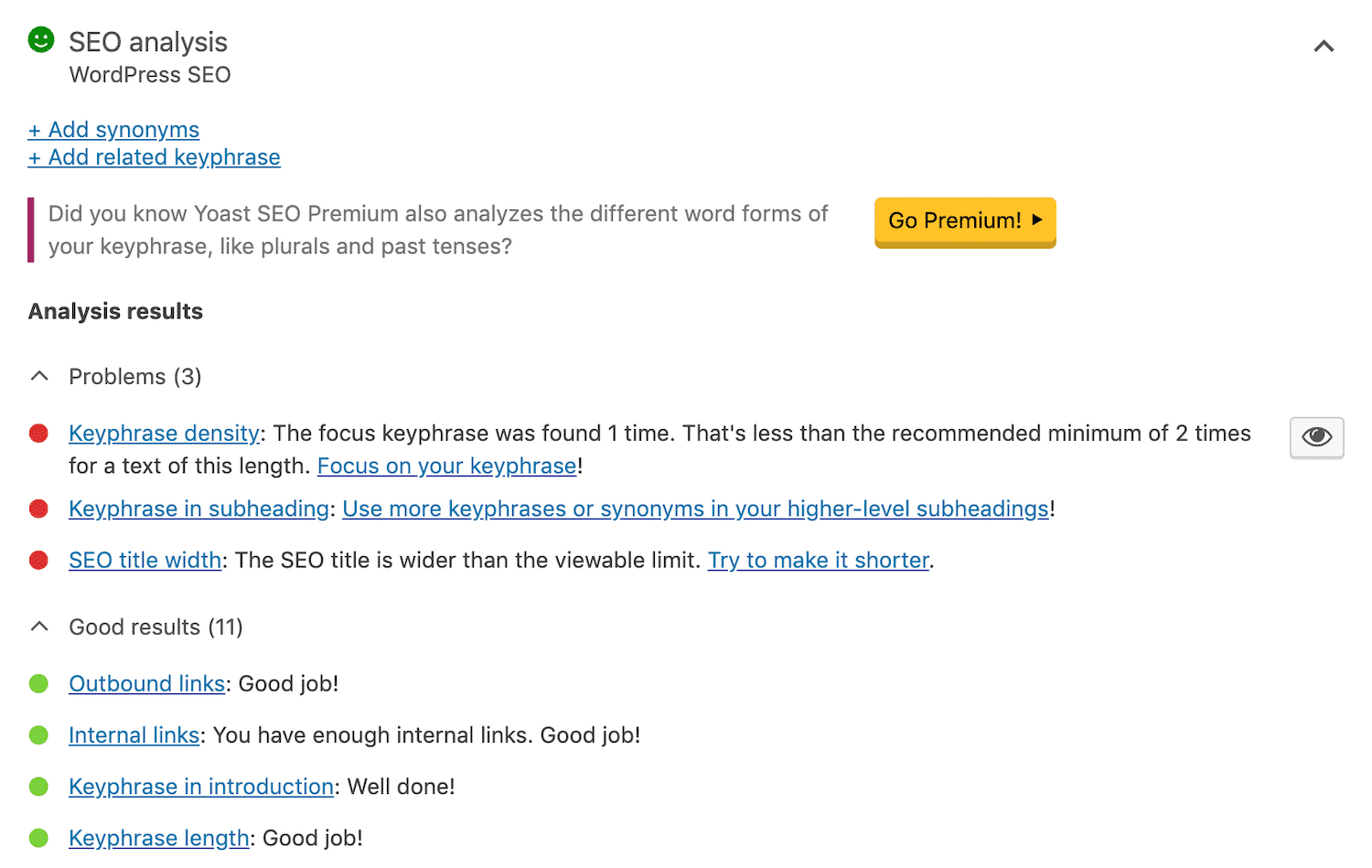Open Add synonyms
The height and width of the screenshot is (868, 1372).
(x=113, y=130)
